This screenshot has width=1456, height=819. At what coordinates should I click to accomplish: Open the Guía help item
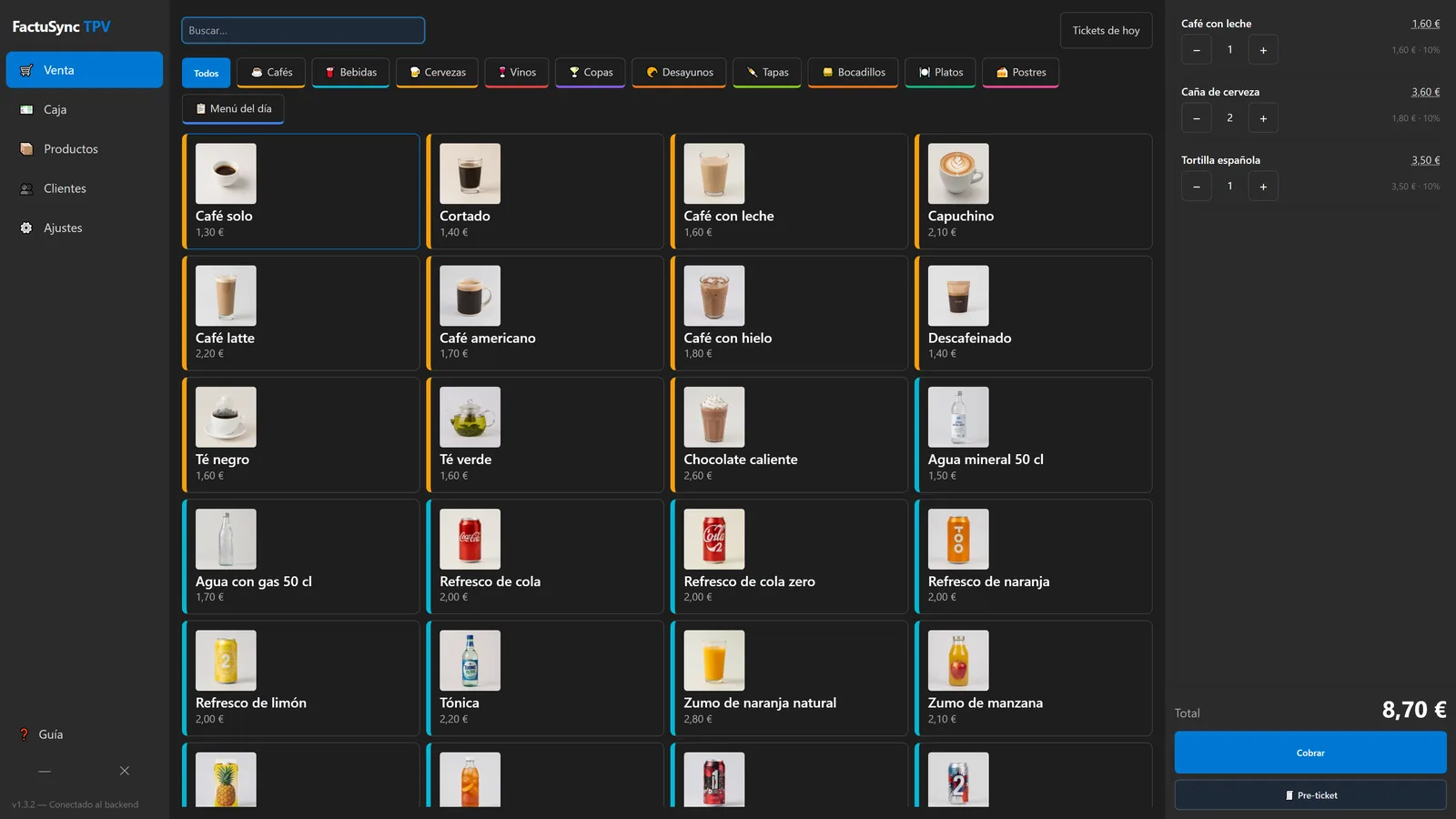pos(42,734)
